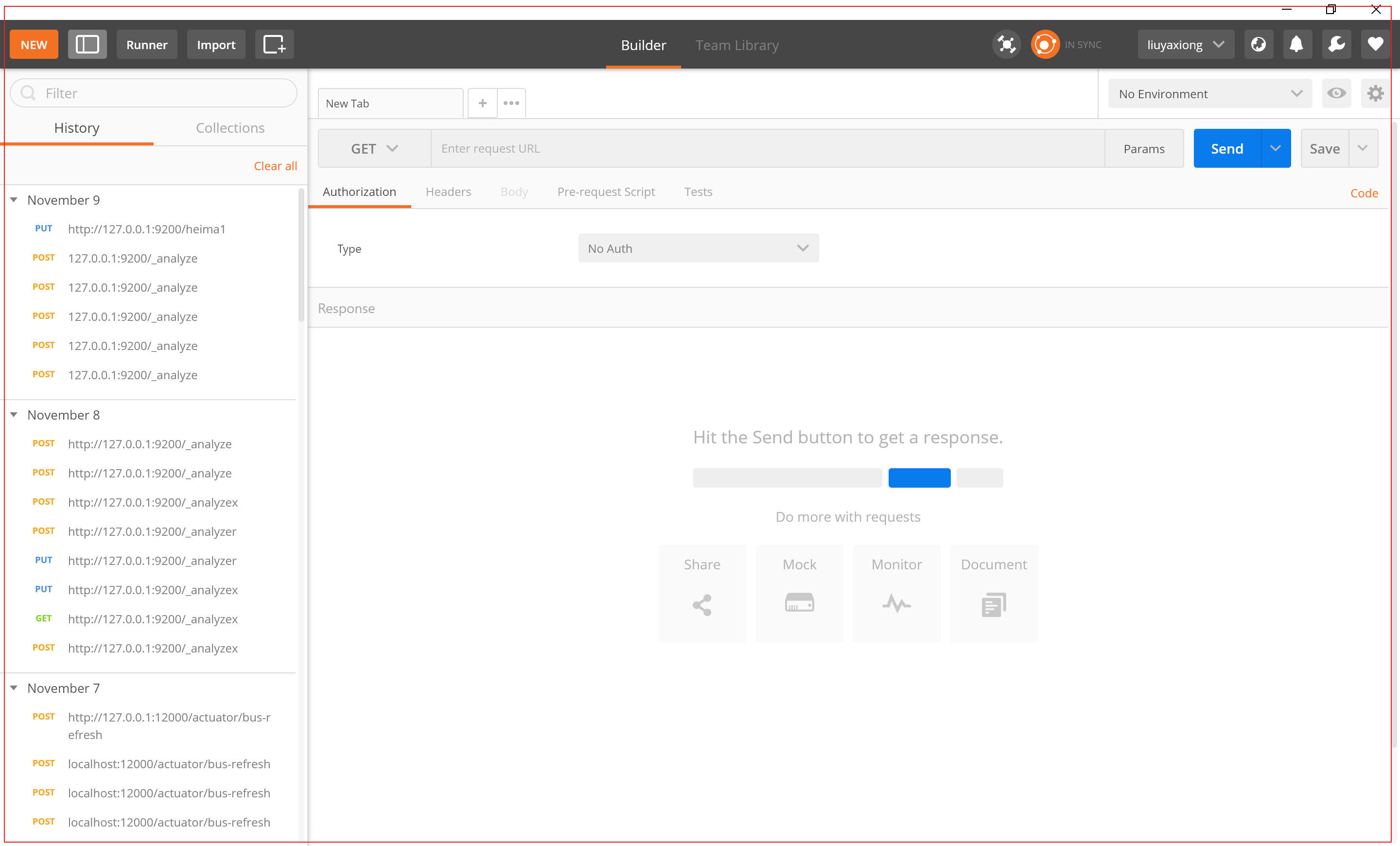Click the heart icon in header

[1375, 44]
